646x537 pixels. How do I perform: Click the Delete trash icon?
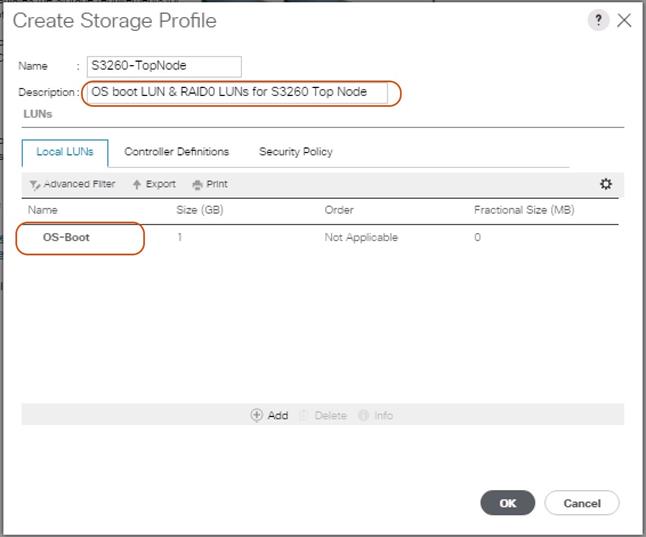coord(305,416)
